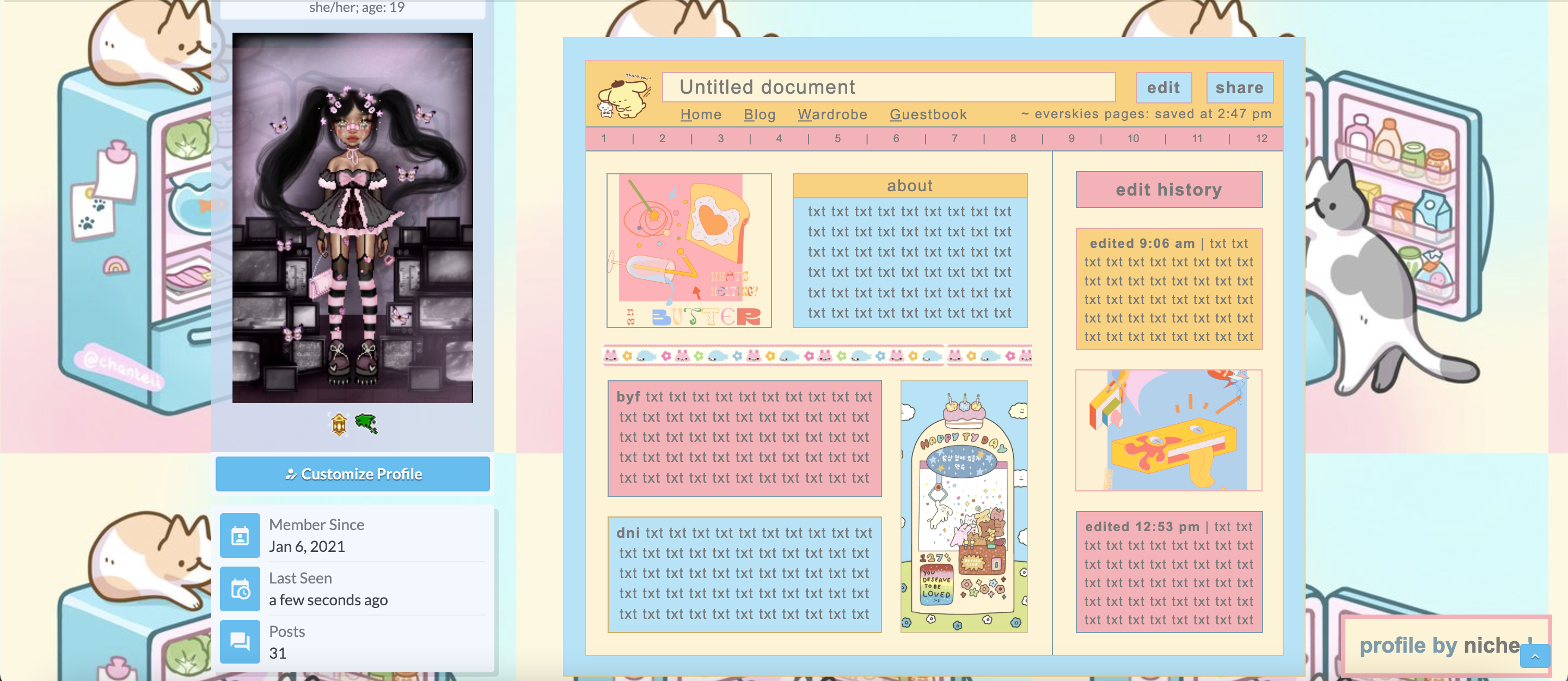
Task: Click the Untitled document title field
Action: 889,87
